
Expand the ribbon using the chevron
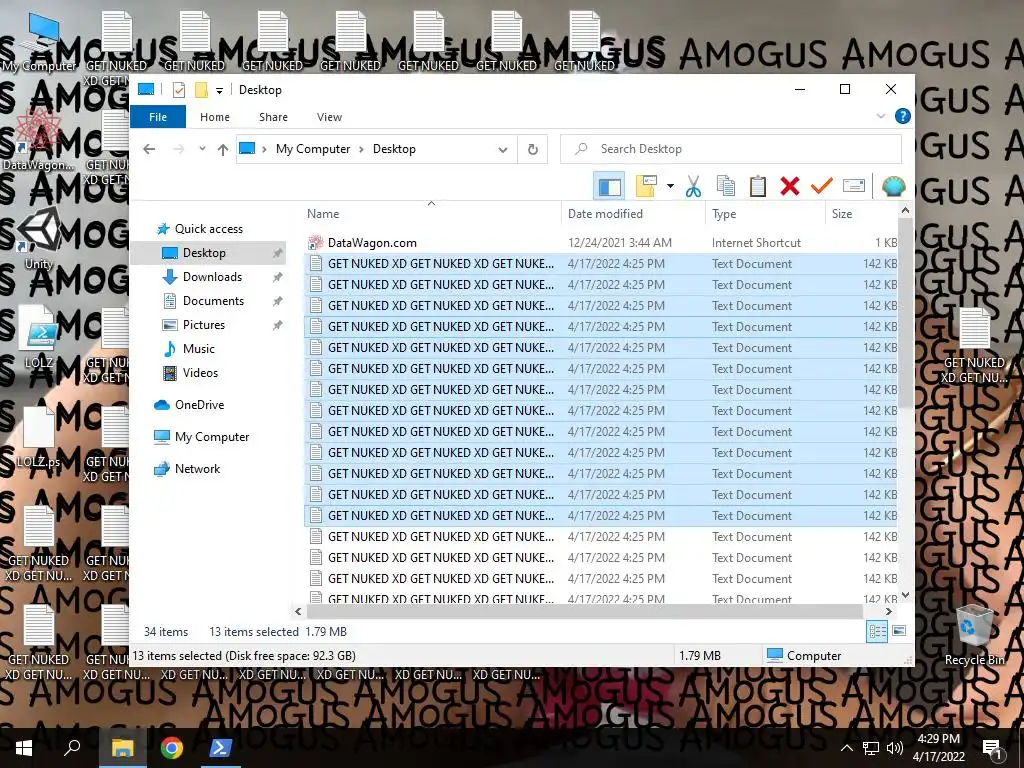pos(880,116)
